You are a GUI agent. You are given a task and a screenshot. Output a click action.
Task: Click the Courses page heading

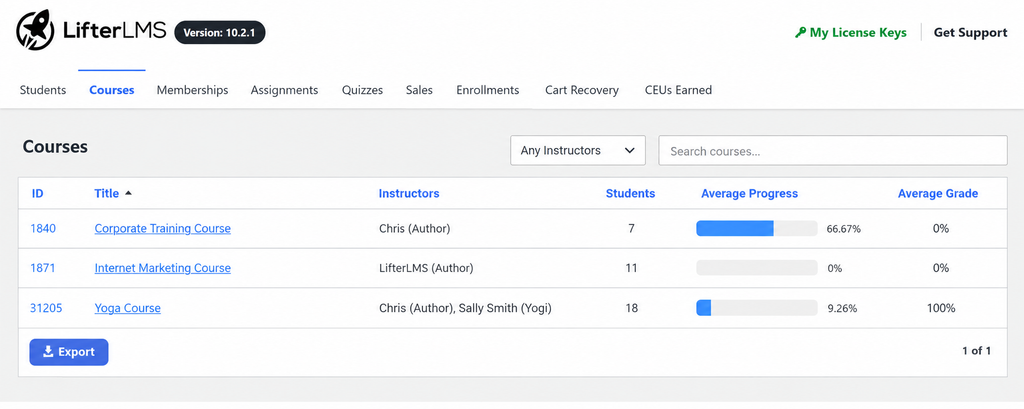point(56,147)
